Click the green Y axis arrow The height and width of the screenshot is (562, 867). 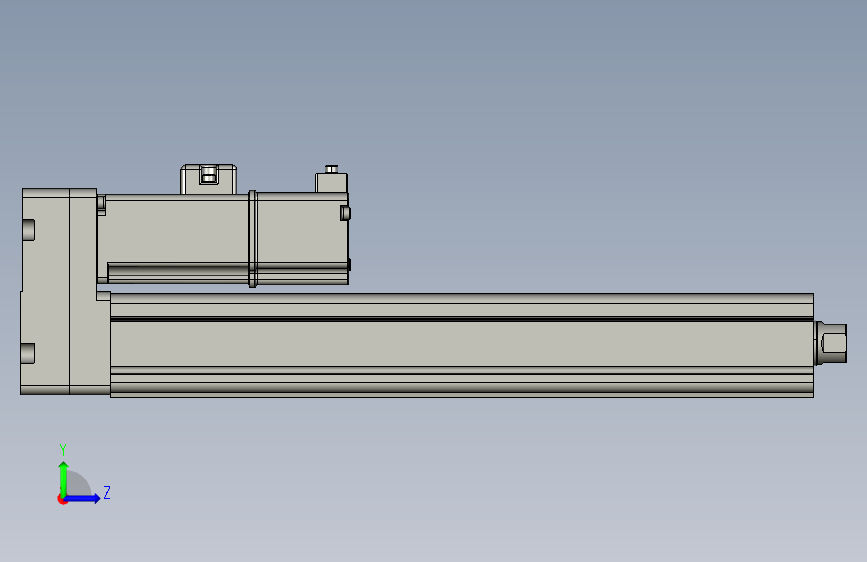(x=64, y=478)
